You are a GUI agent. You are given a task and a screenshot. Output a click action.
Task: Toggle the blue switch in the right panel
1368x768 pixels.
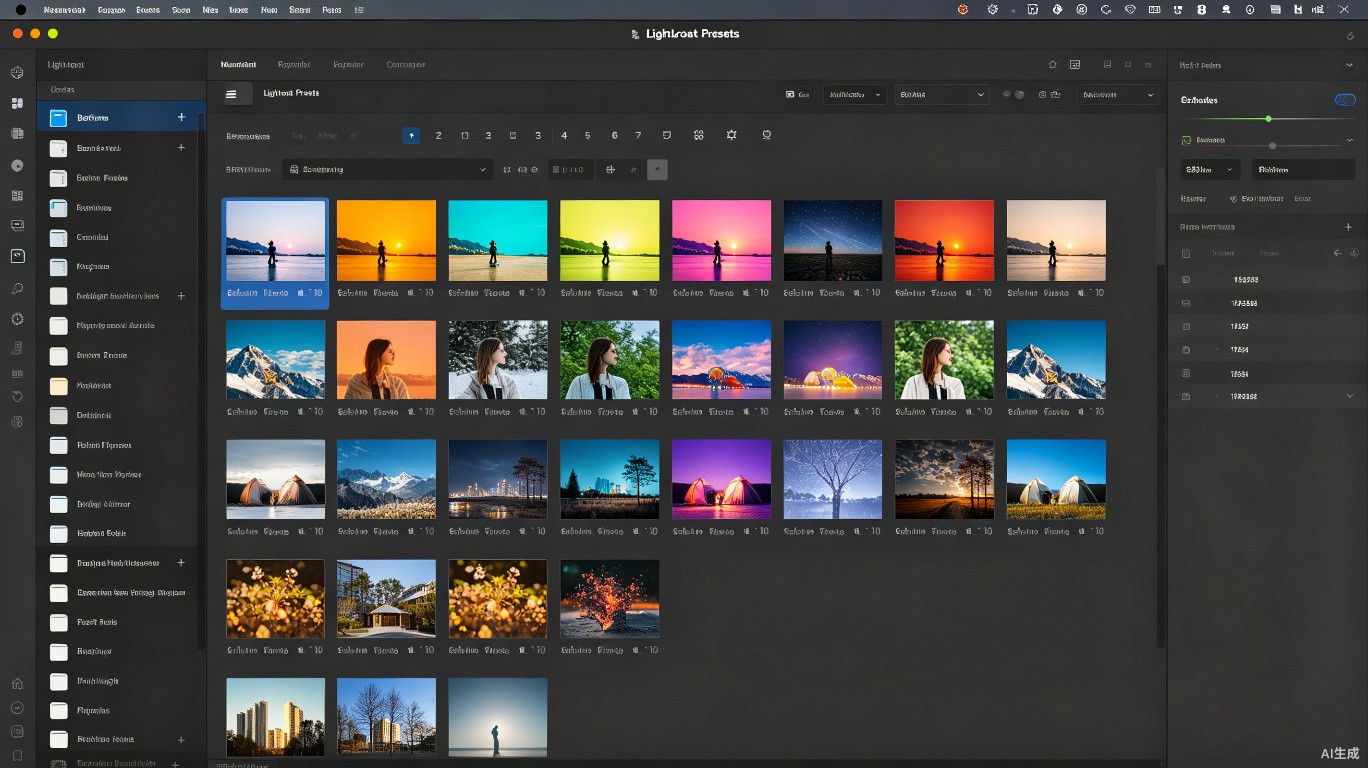1345,100
